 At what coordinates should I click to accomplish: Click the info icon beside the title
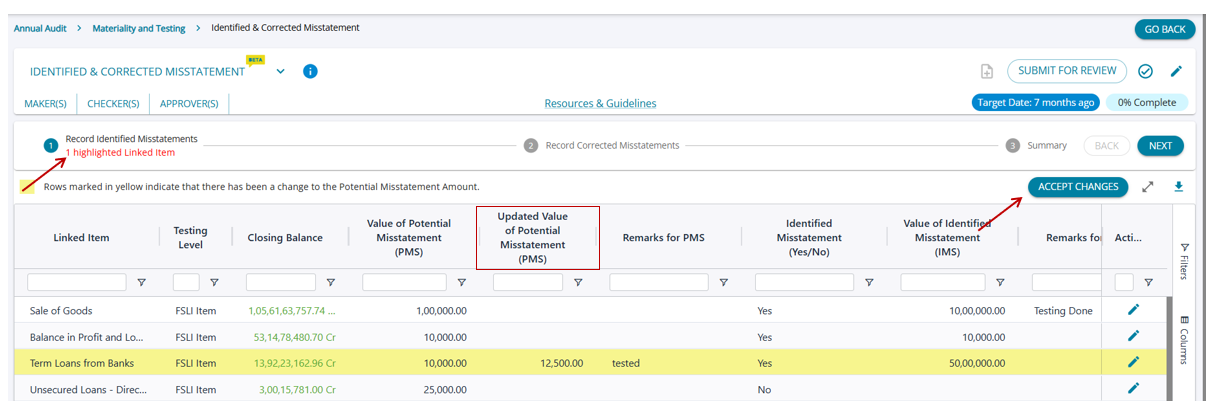point(310,72)
